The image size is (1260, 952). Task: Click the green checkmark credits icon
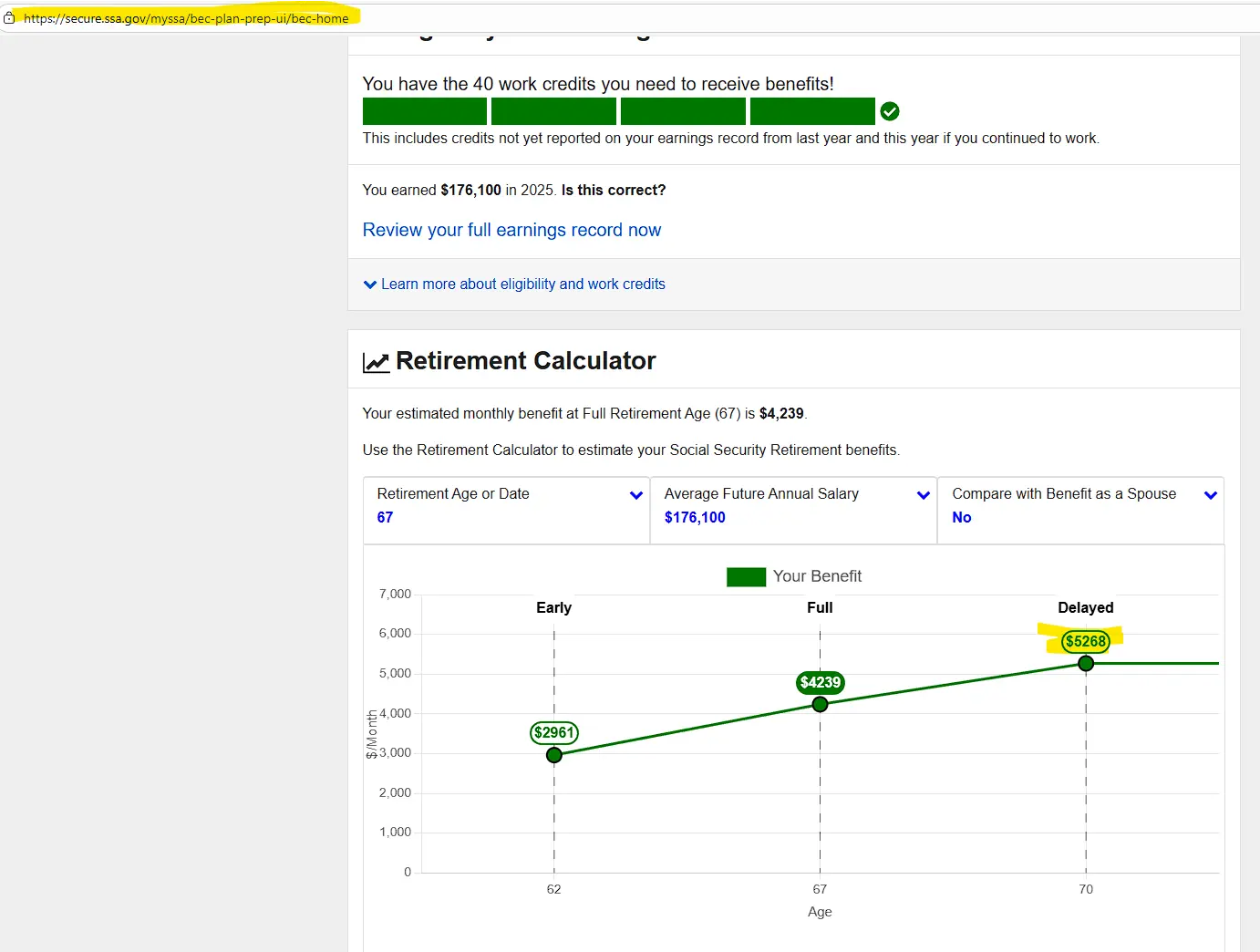click(890, 111)
